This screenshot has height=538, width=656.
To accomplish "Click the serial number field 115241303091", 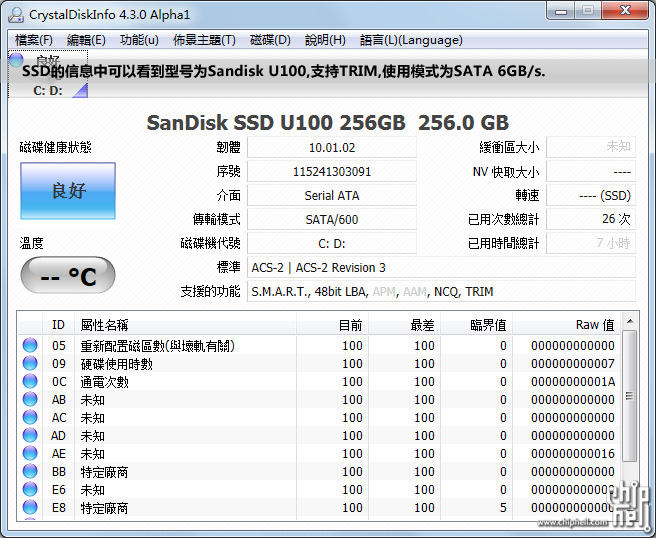I will (x=332, y=172).
